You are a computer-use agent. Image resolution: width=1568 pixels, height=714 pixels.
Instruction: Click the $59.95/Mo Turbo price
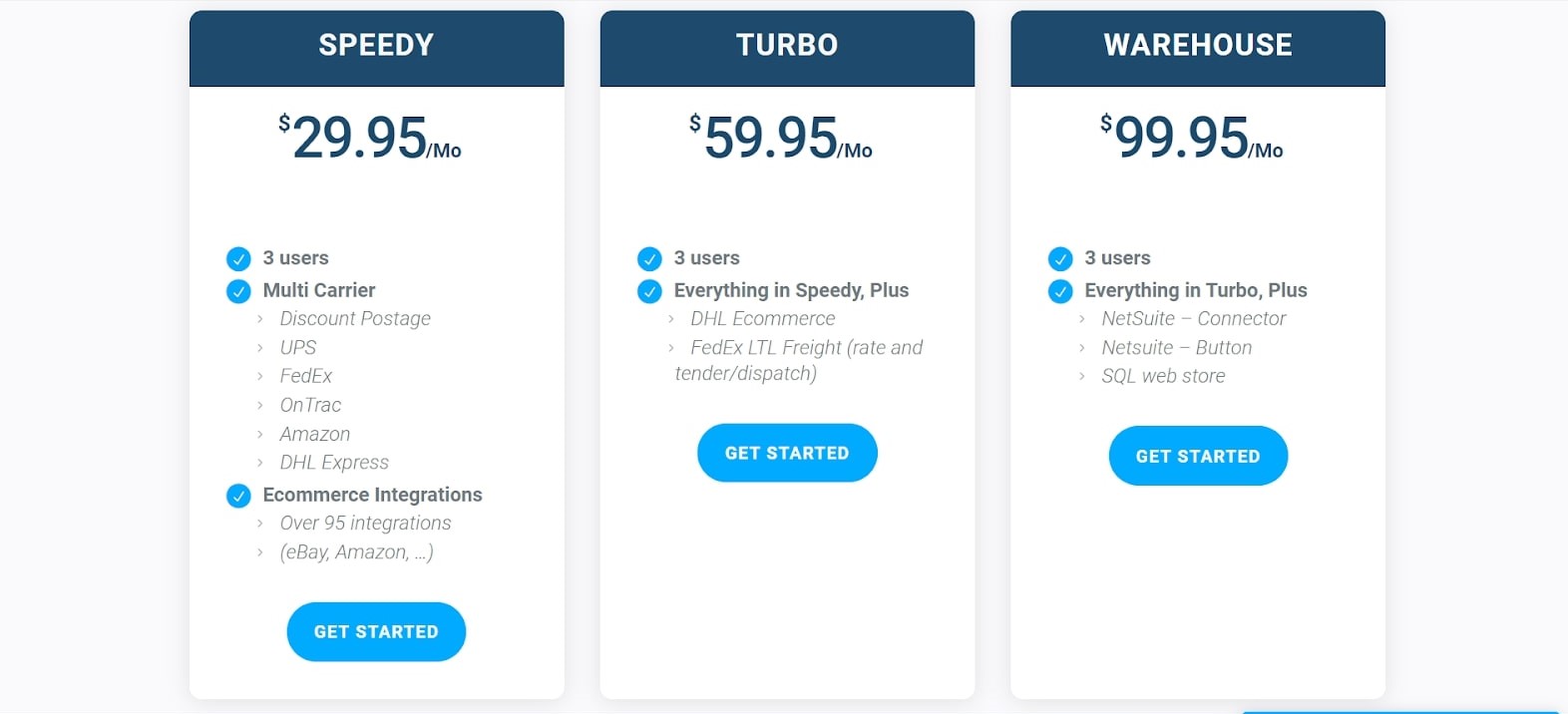click(781, 138)
